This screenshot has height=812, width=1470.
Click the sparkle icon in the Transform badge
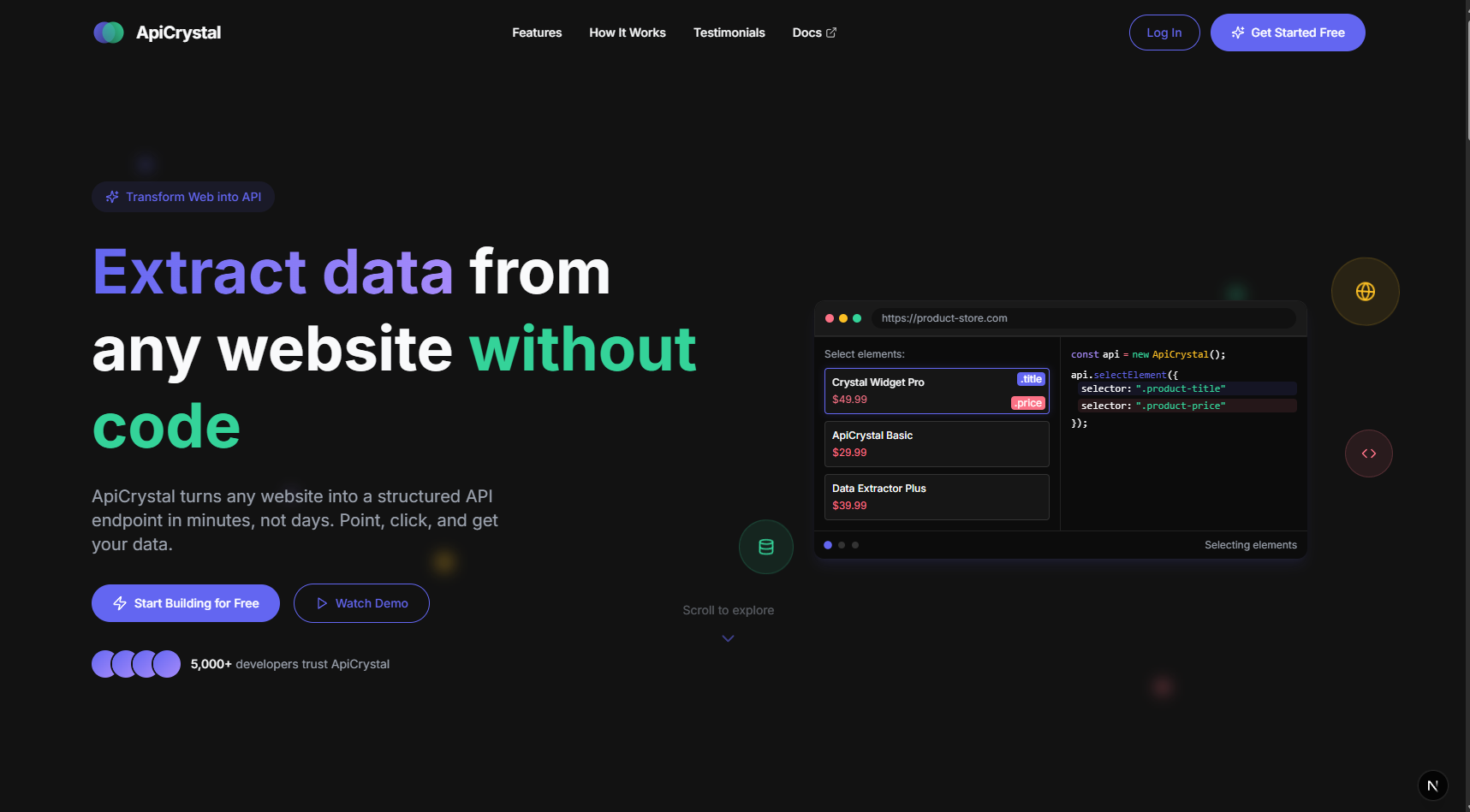[112, 197]
